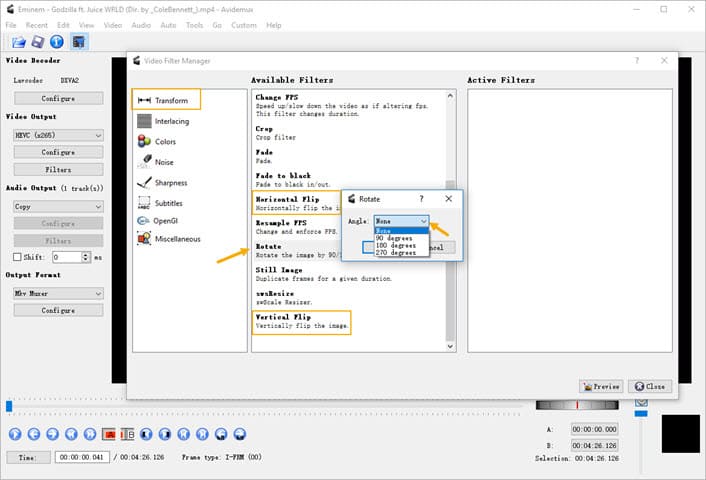This screenshot has width=706, height=480.
Task: Choose the Noise filter category
Action: pyautogui.click(x=164, y=162)
